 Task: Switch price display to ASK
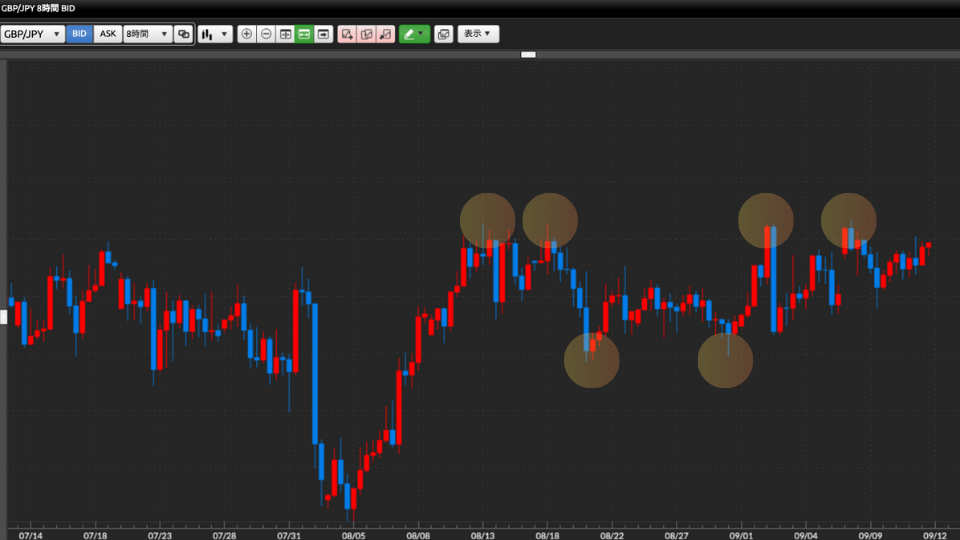[108, 34]
